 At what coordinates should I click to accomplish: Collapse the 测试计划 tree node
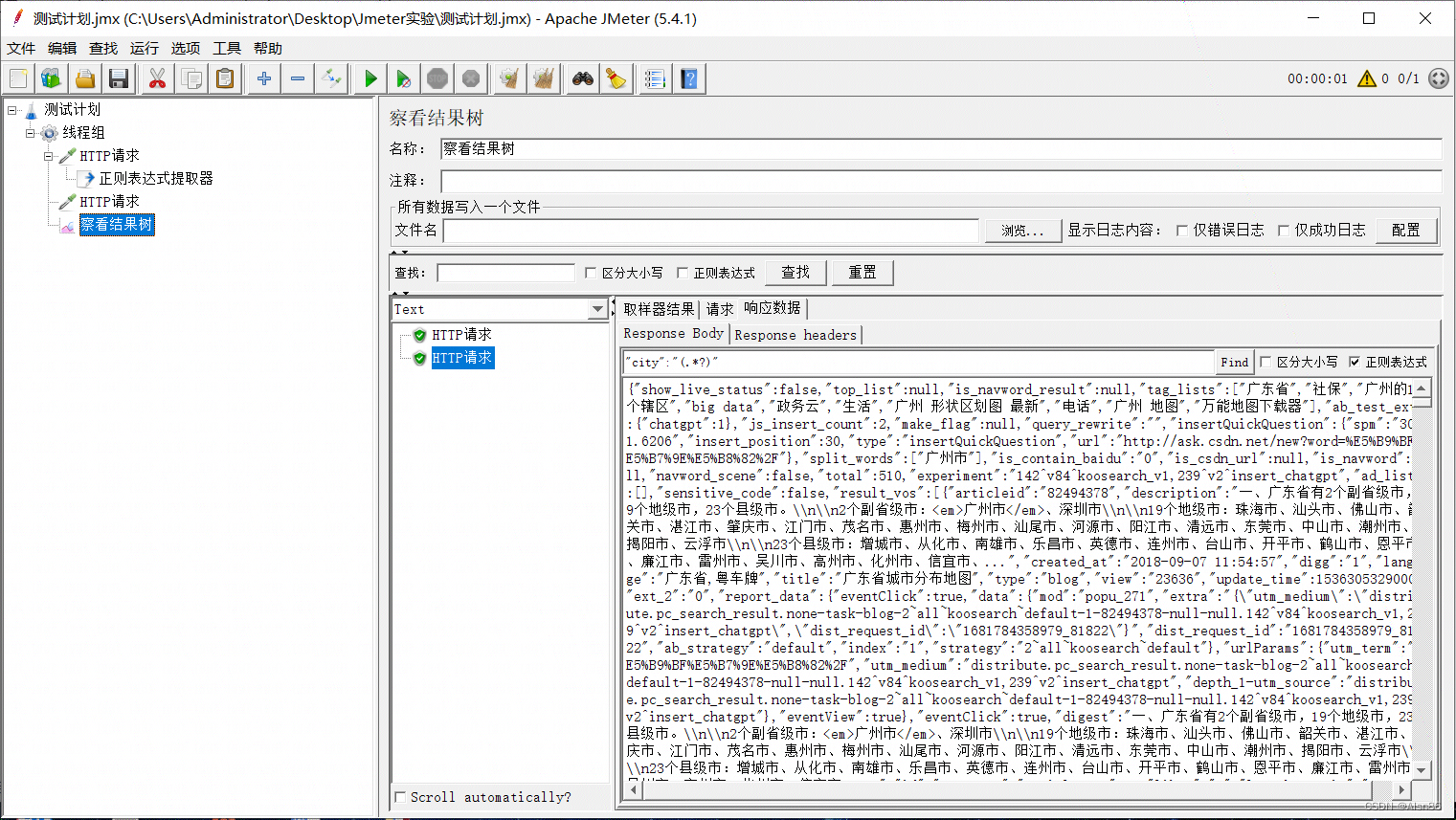[12, 110]
